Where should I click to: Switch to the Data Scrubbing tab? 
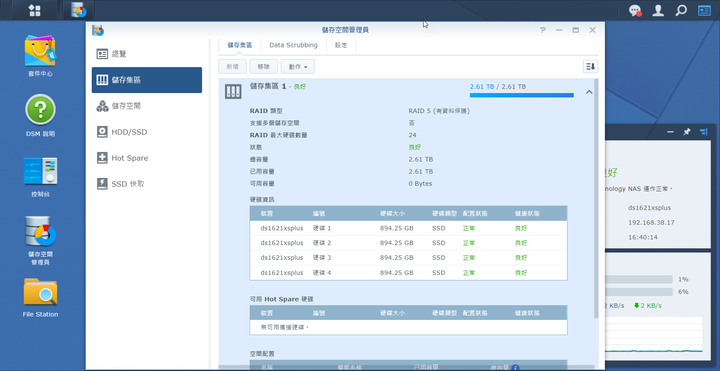[x=293, y=45]
